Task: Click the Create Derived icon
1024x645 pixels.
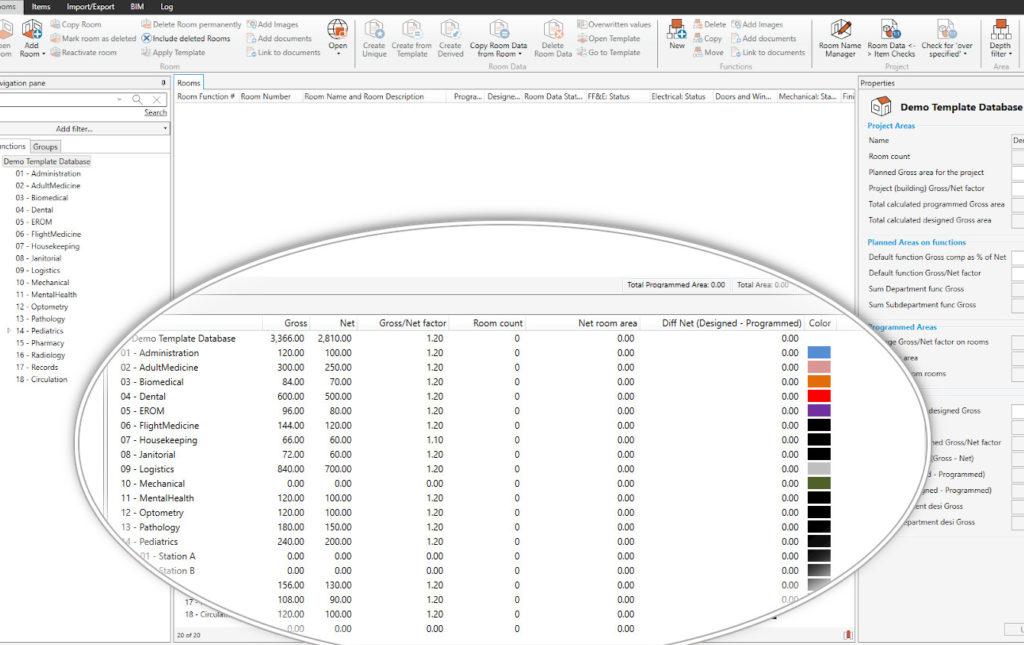Action: click(x=450, y=30)
